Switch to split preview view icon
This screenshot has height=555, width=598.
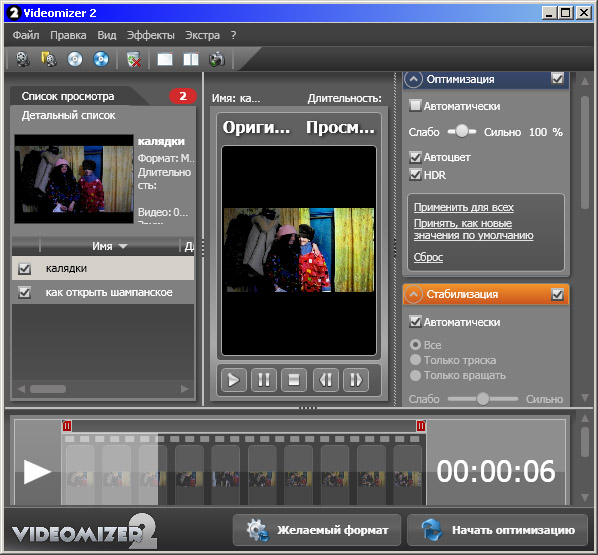[191, 60]
